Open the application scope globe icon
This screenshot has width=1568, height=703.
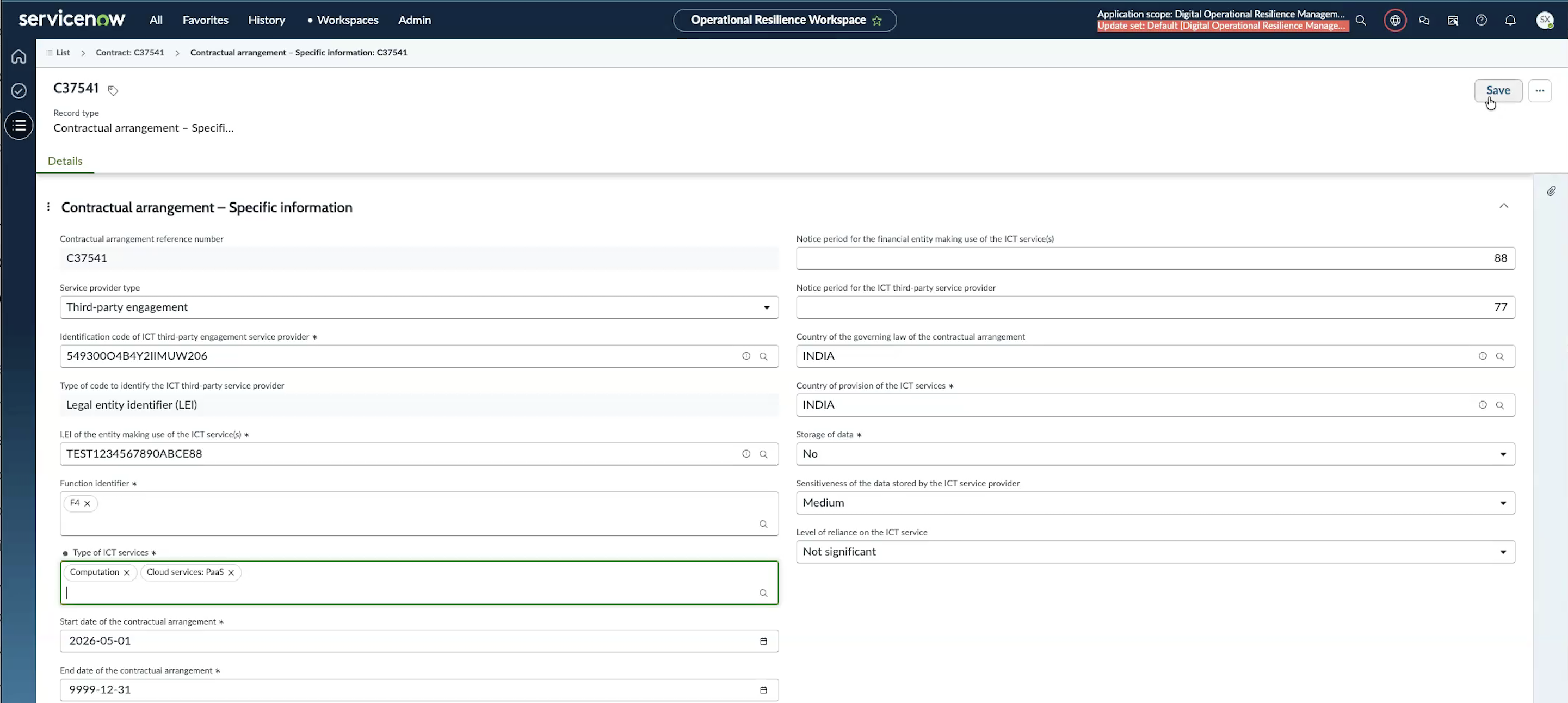[1395, 20]
